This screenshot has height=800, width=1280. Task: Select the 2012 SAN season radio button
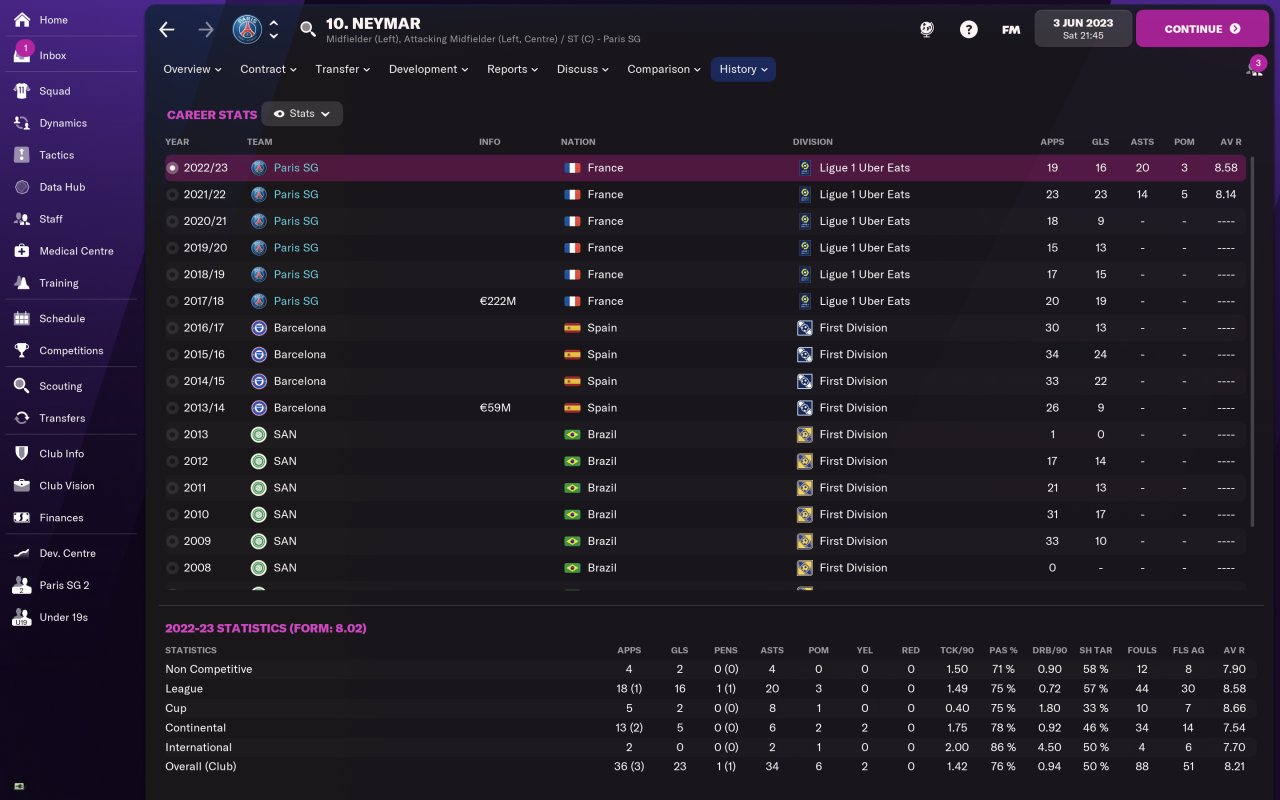coord(173,461)
